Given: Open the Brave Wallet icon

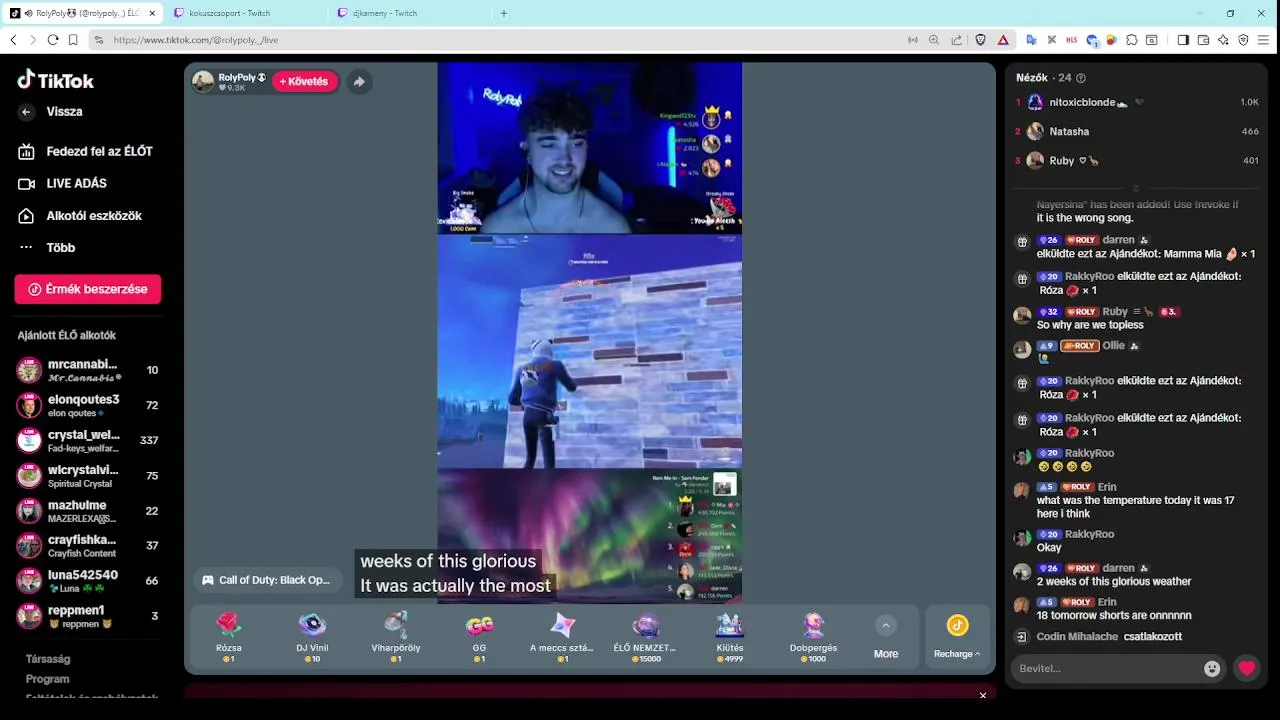Looking at the screenshot, I should click(x=1203, y=40).
